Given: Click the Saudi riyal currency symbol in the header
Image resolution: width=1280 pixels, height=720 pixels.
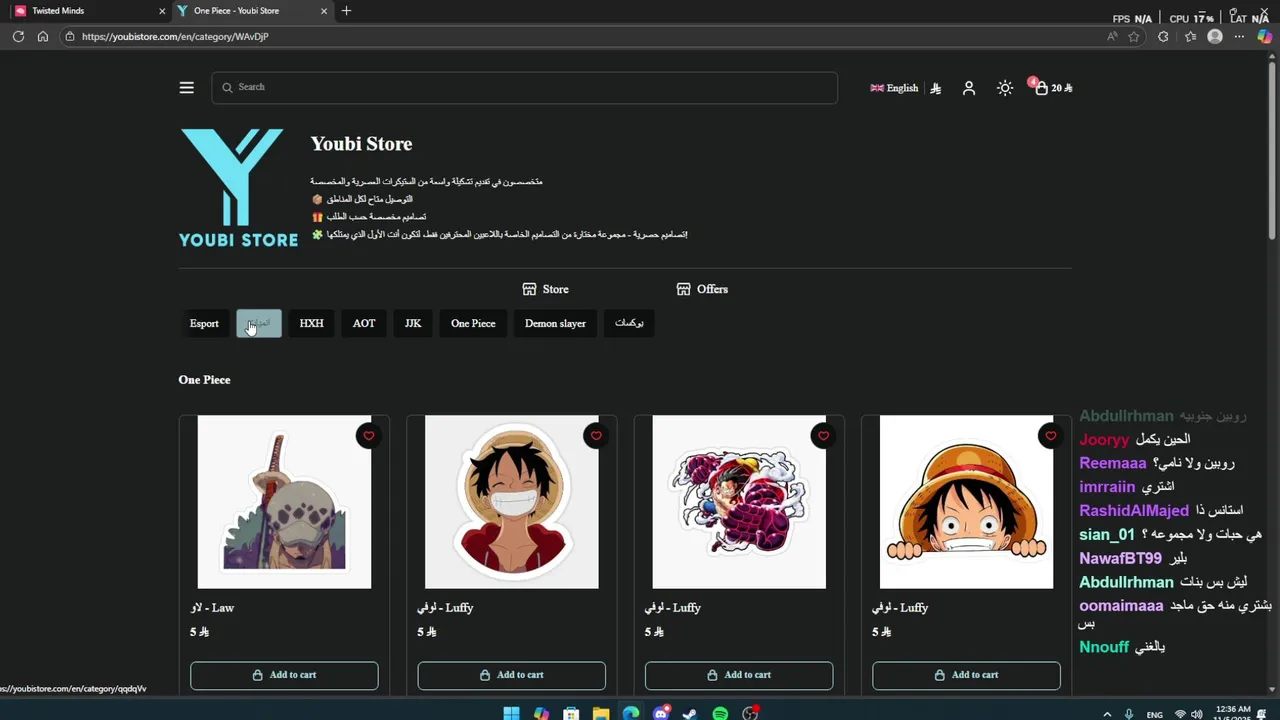Looking at the screenshot, I should [936, 88].
